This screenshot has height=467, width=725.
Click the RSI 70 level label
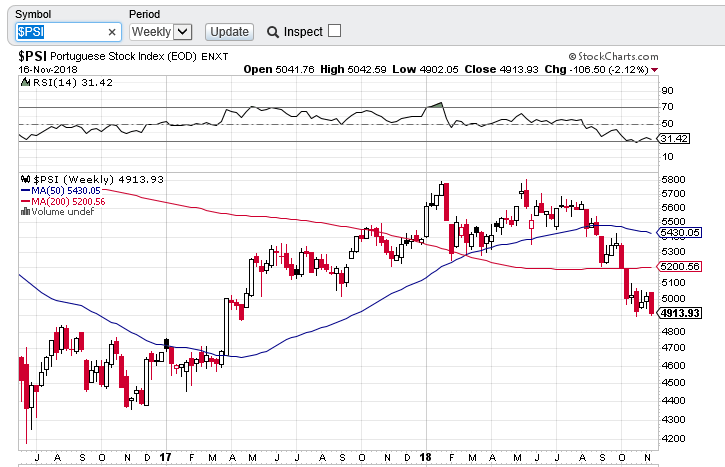[668, 107]
